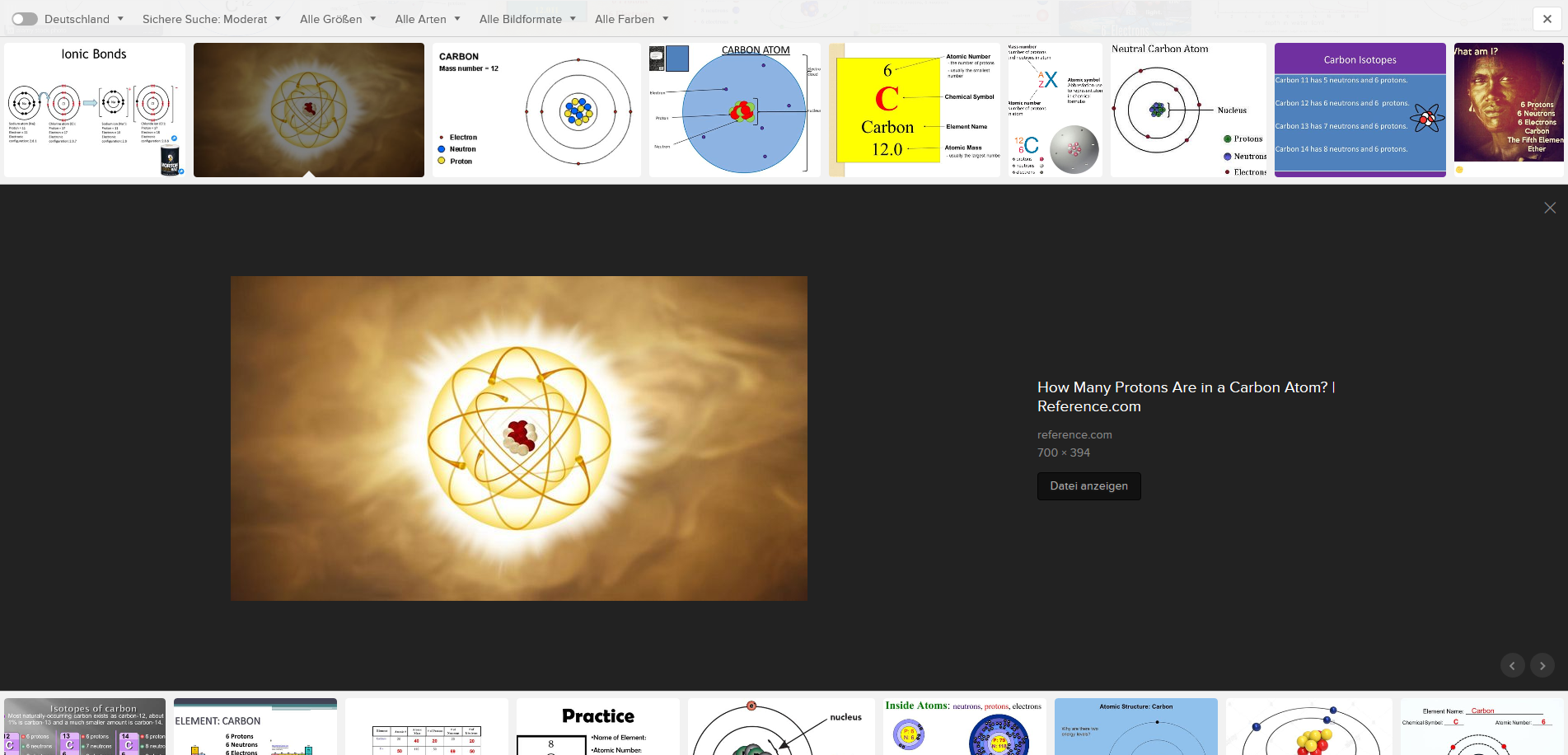This screenshot has height=755, width=1568.
Task: Expand Sichere Suche: Moderat dropdown
Action: pyautogui.click(x=212, y=19)
